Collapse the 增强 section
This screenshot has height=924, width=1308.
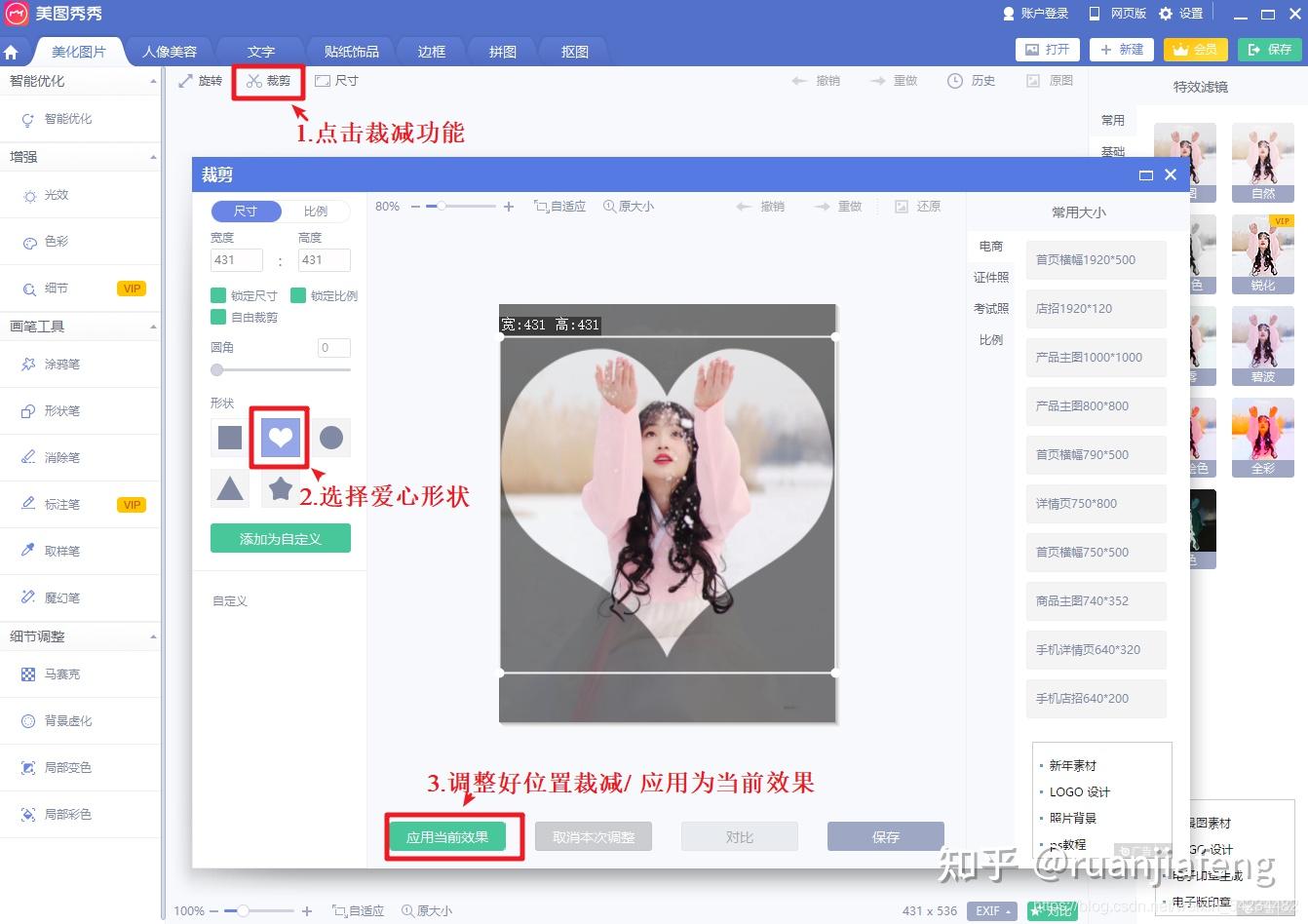[x=153, y=157]
